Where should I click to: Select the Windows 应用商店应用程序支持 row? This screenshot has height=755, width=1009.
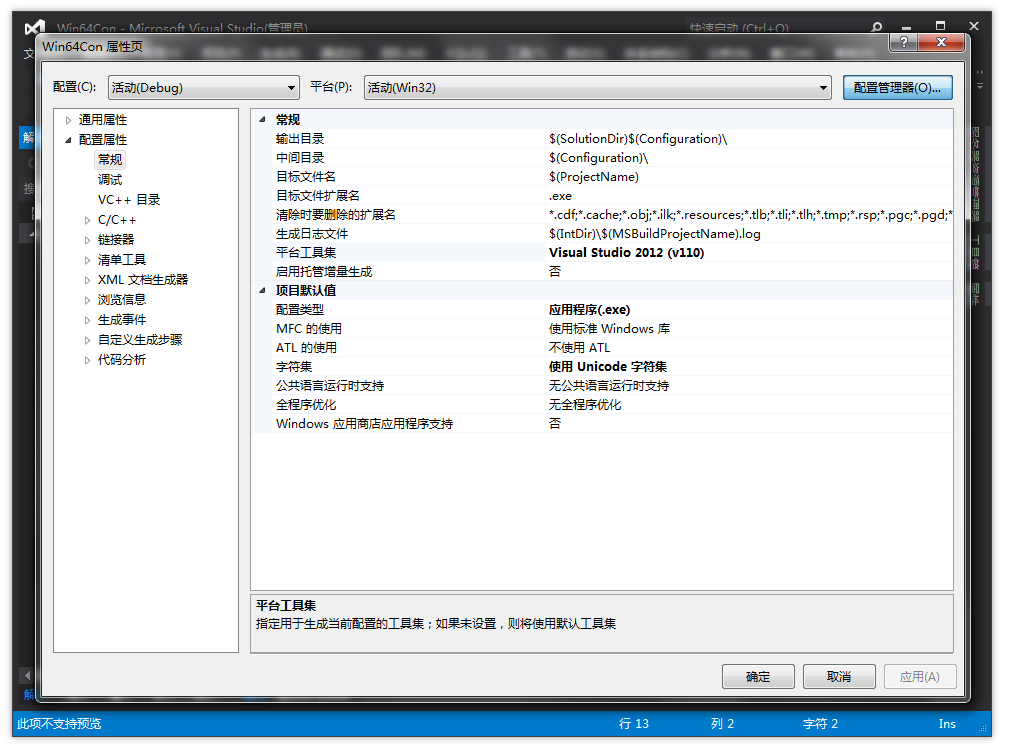pos(602,424)
